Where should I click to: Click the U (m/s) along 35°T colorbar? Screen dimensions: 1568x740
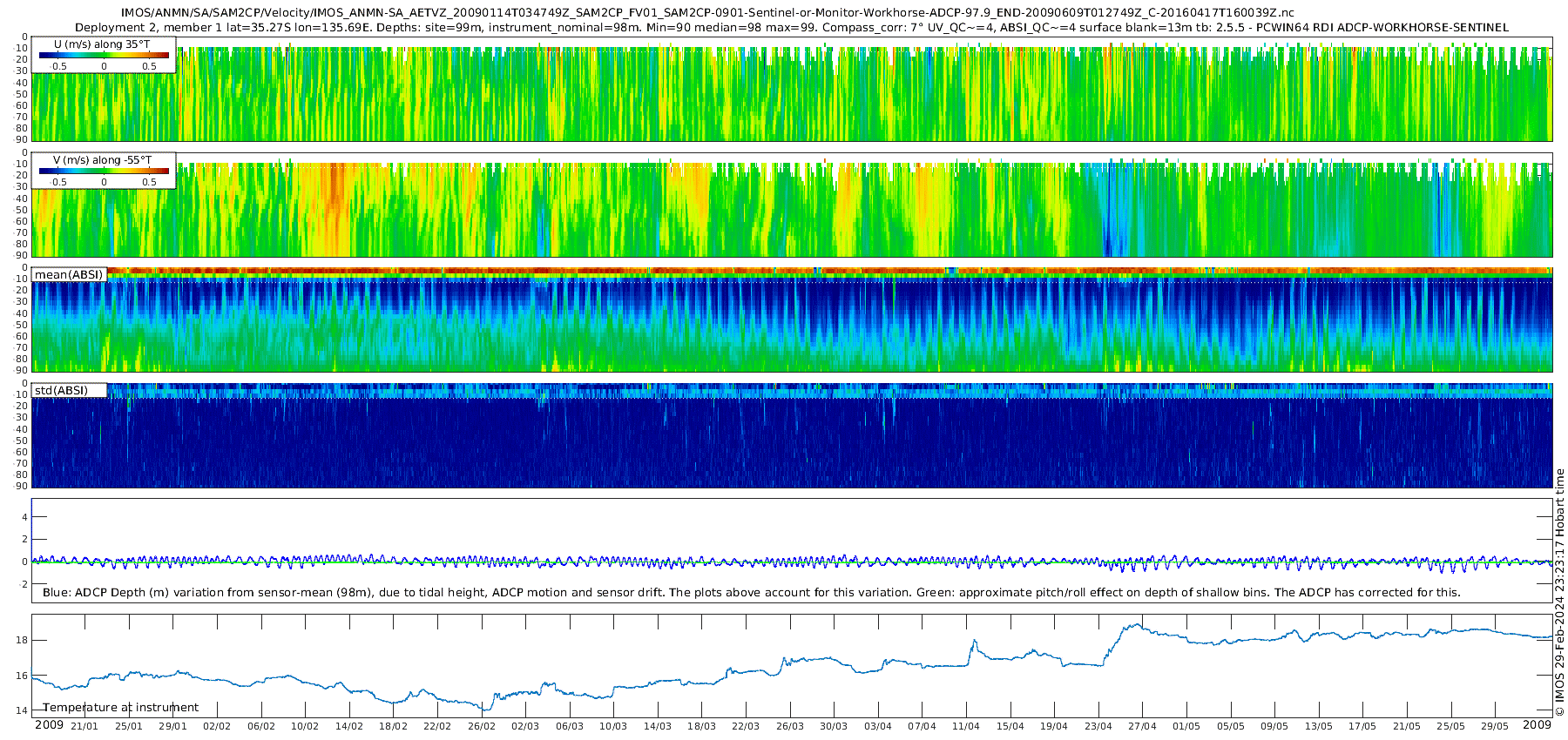104,55
